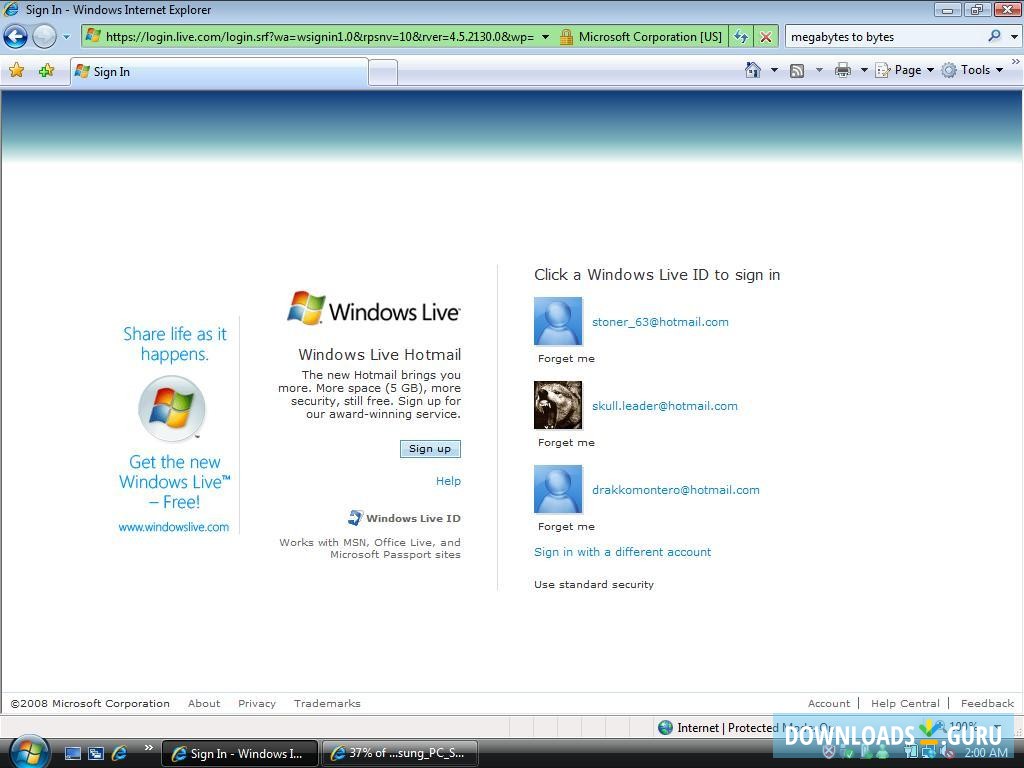Click Use standard security link
This screenshot has height=768, width=1024.
pyautogui.click(x=594, y=584)
